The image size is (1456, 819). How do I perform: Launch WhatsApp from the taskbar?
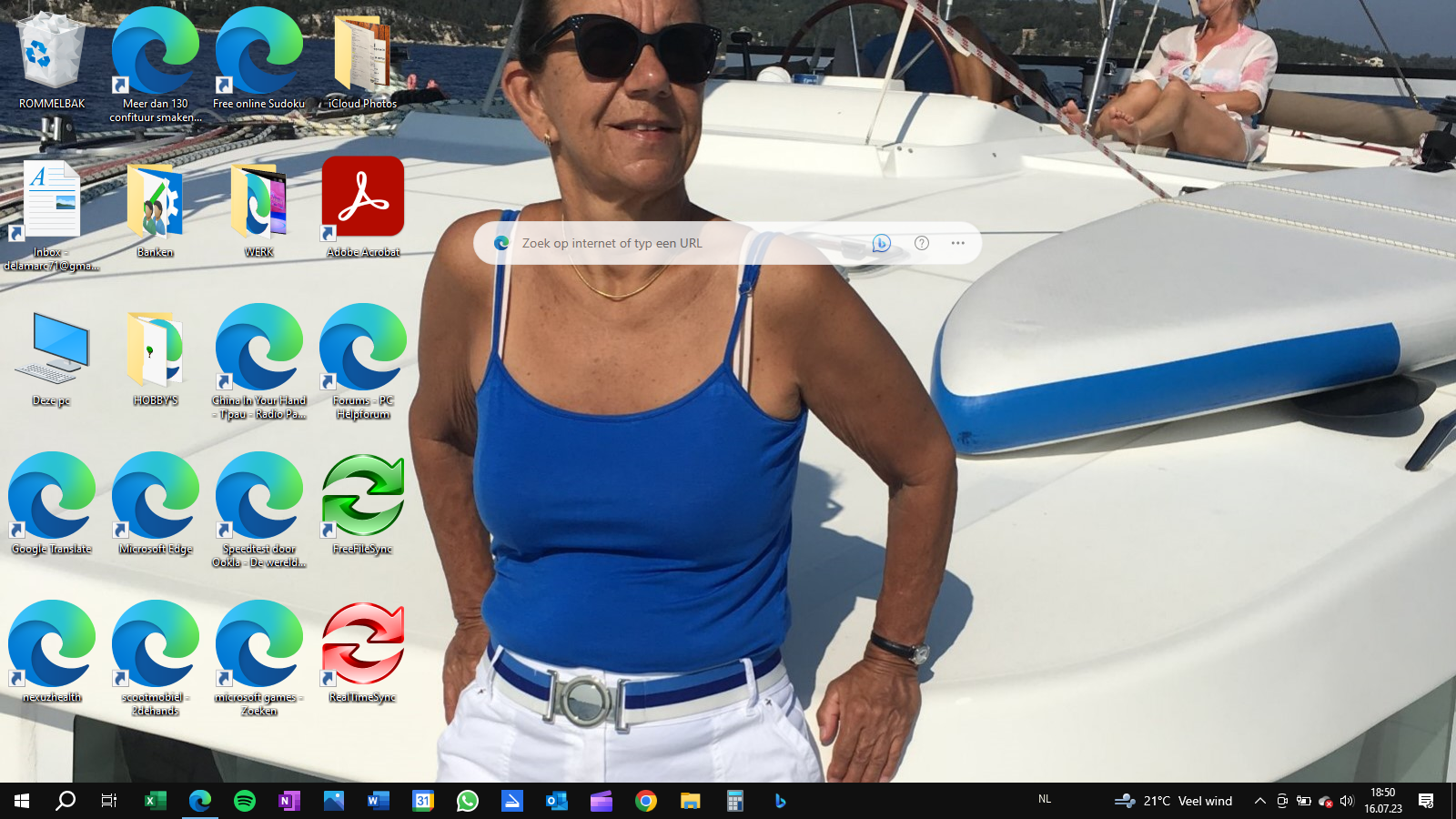(468, 801)
